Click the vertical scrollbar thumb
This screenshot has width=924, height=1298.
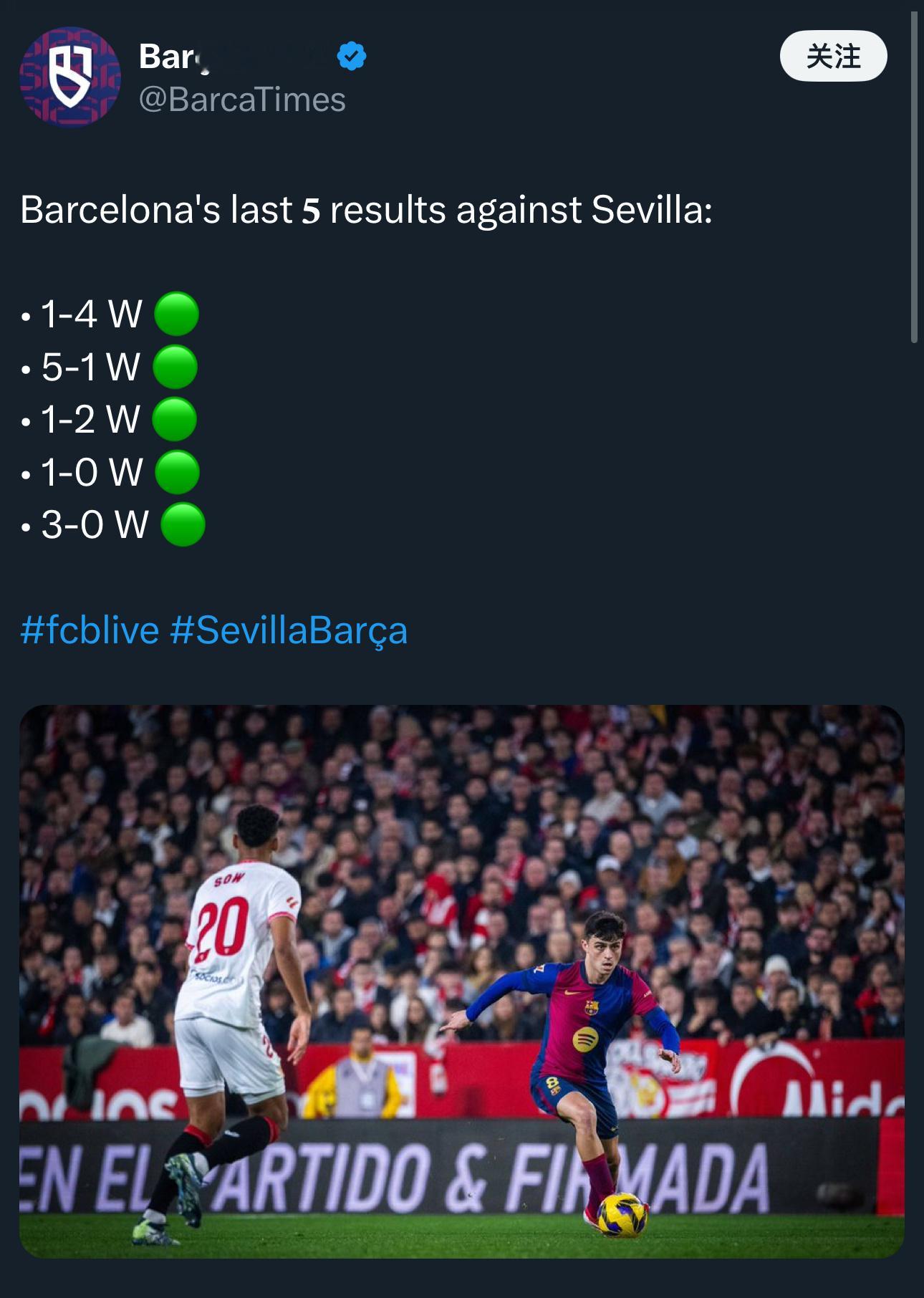[914, 179]
